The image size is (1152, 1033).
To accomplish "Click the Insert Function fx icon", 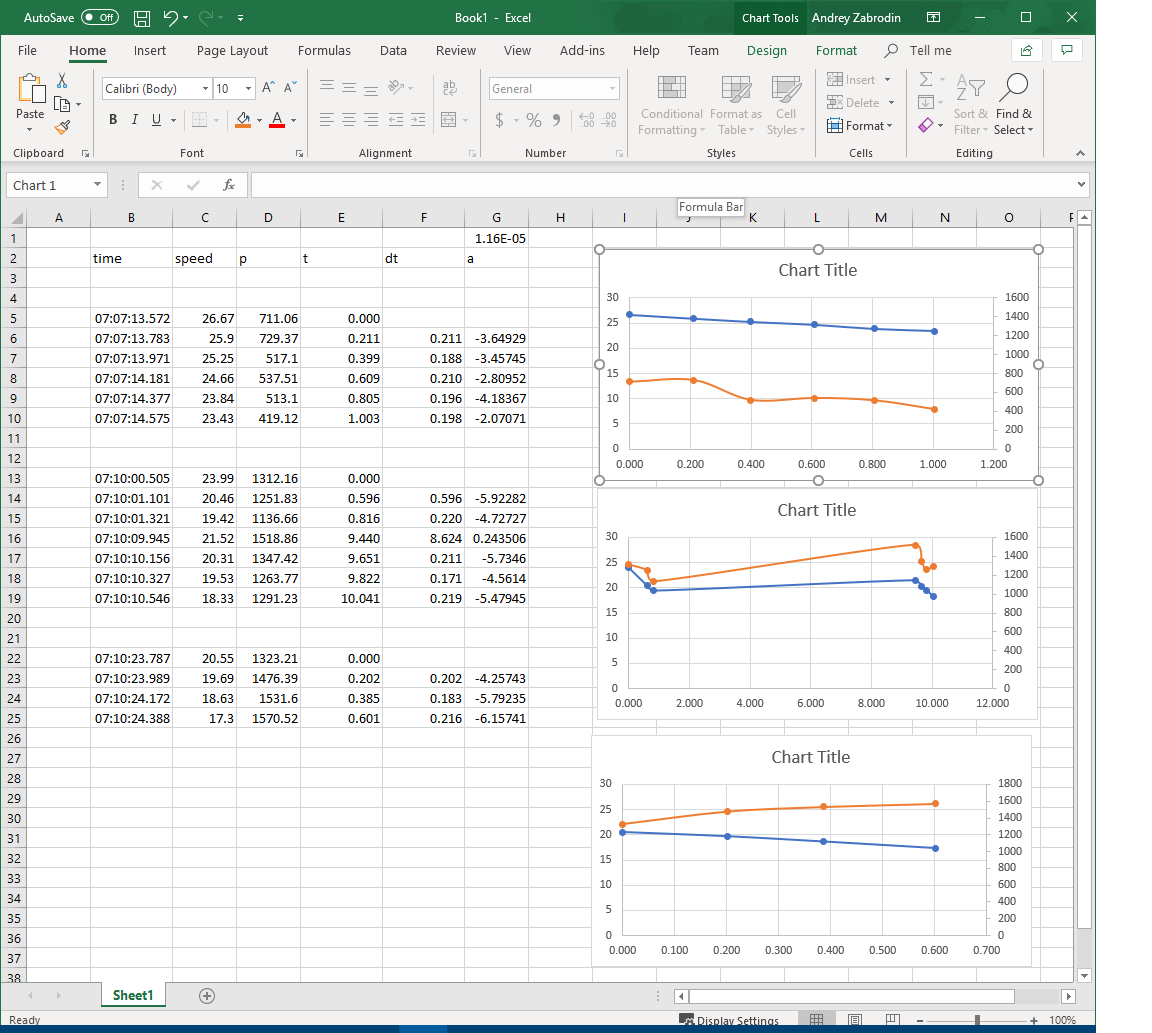I will click(x=229, y=185).
